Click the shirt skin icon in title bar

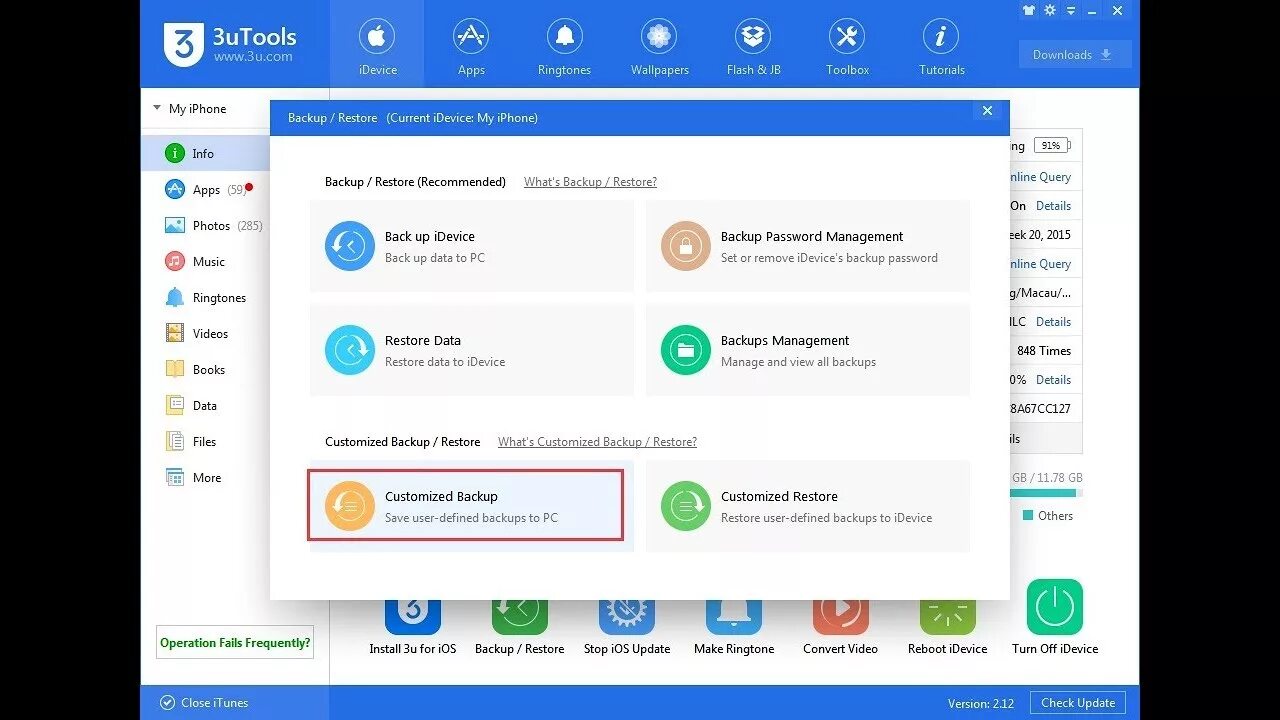click(1029, 10)
